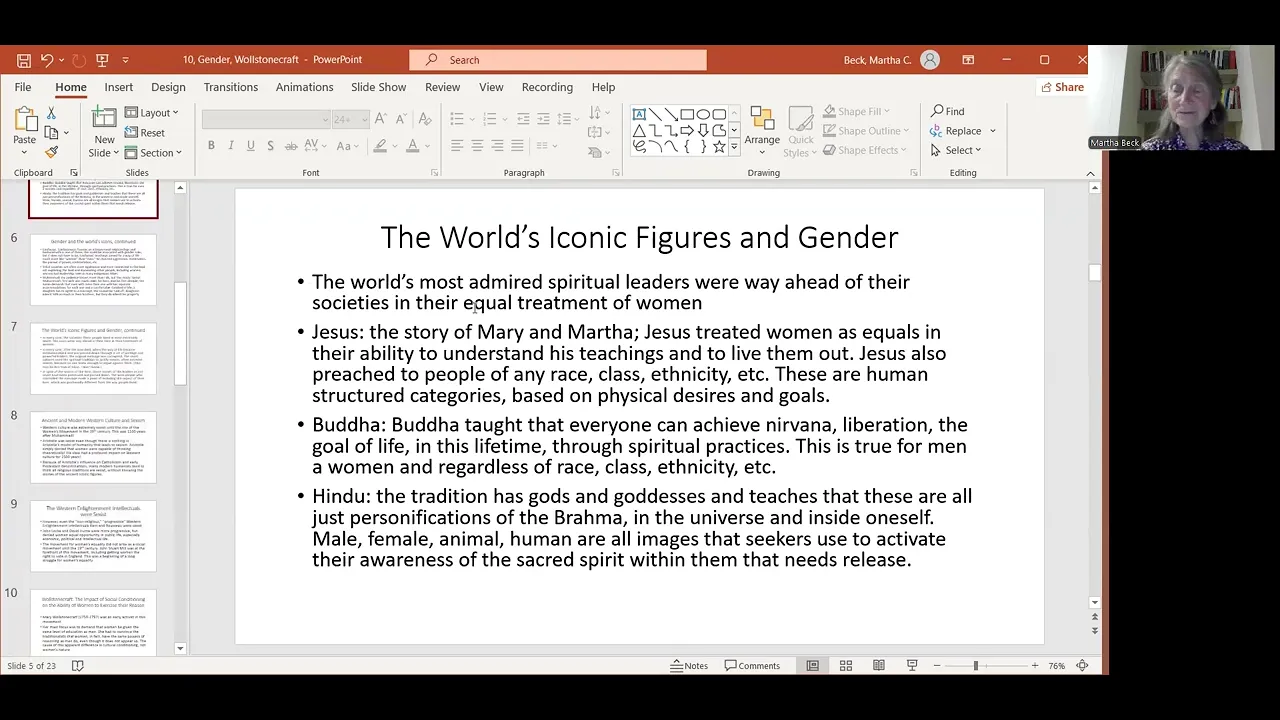Screen dimensions: 1280x720
Task: Align text right
Action: coord(497,146)
